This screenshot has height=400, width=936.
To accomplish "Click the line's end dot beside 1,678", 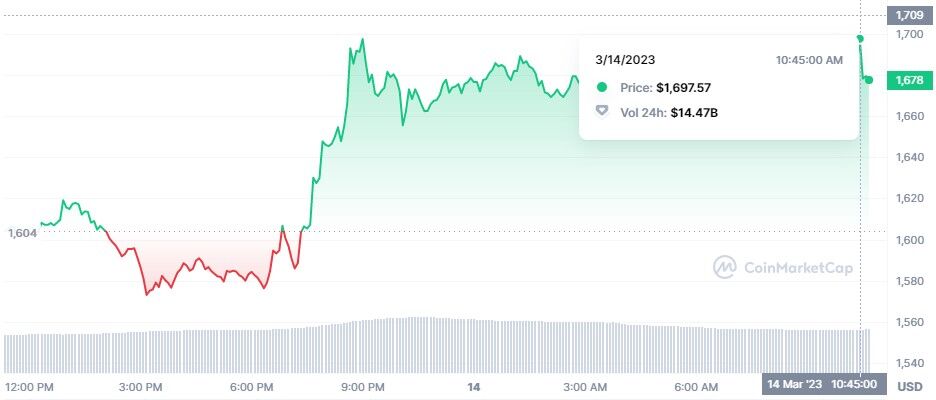I will click(869, 80).
